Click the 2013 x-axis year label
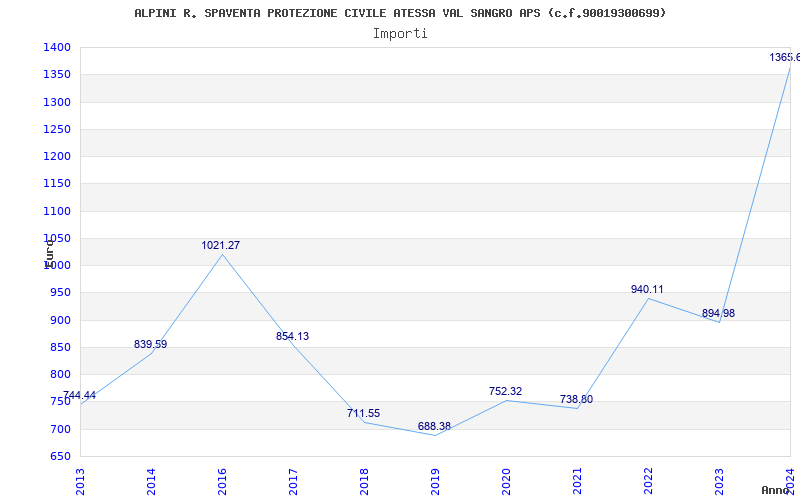The image size is (800, 500). (x=80, y=482)
